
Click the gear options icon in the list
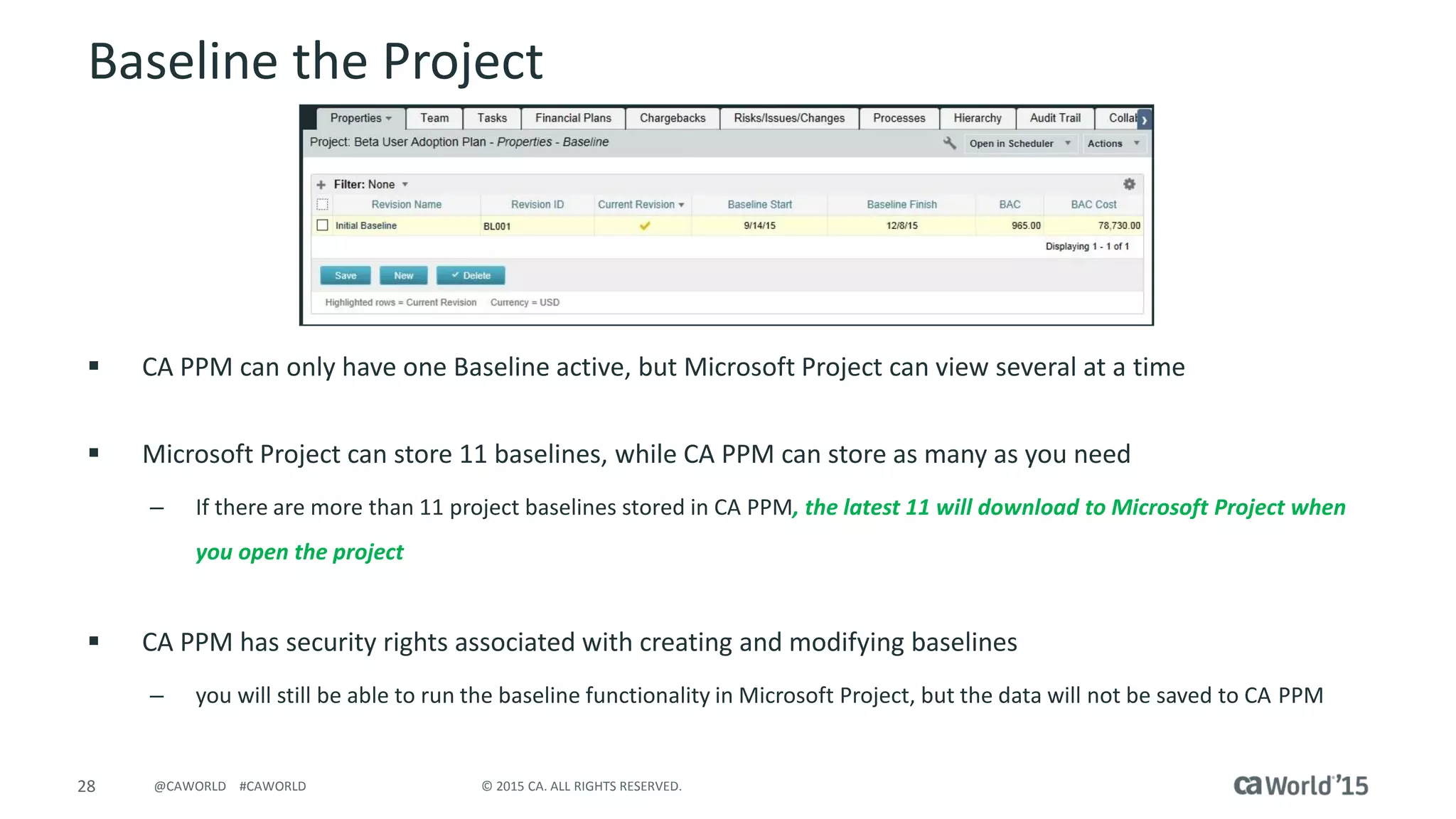1129,184
